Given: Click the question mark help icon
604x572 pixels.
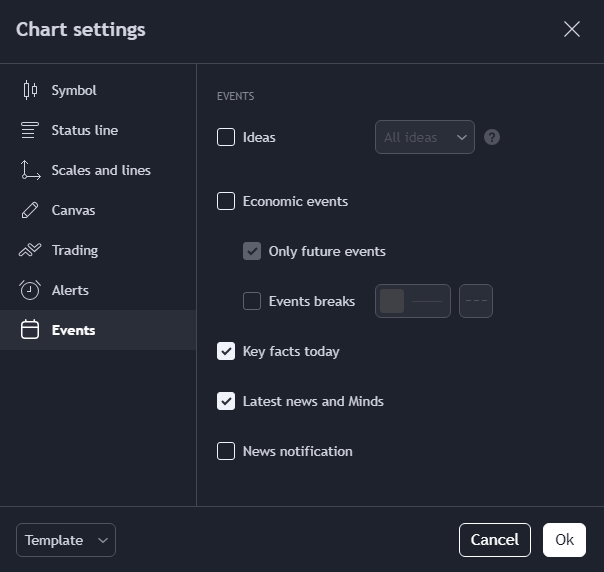Looking at the screenshot, I should click(492, 137).
